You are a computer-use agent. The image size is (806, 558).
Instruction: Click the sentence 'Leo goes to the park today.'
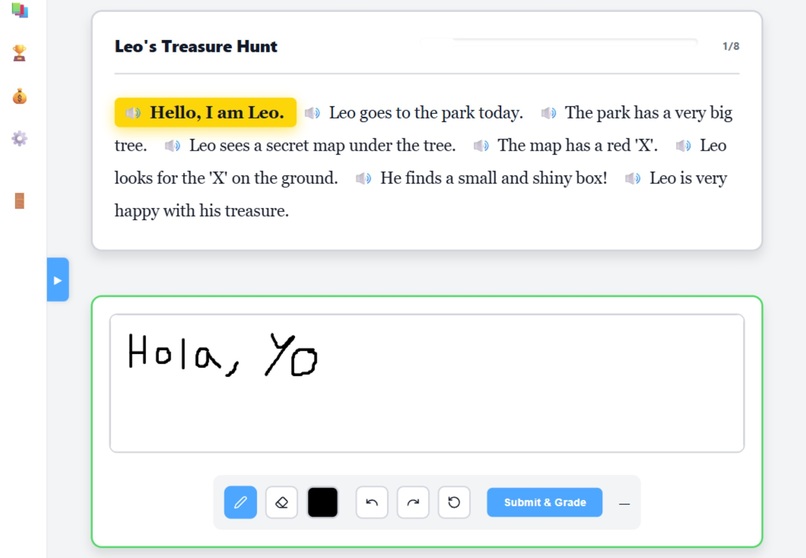pyautogui.click(x=426, y=113)
